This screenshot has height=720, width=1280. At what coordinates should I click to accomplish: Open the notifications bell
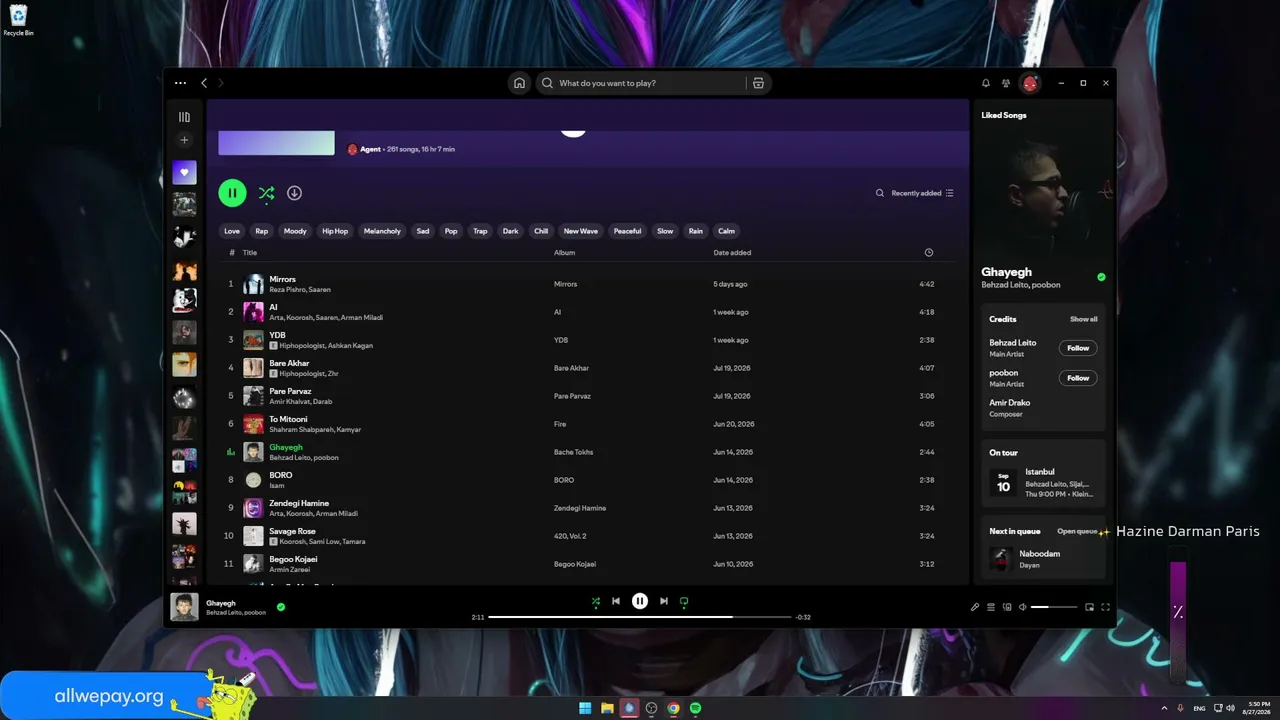(986, 83)
